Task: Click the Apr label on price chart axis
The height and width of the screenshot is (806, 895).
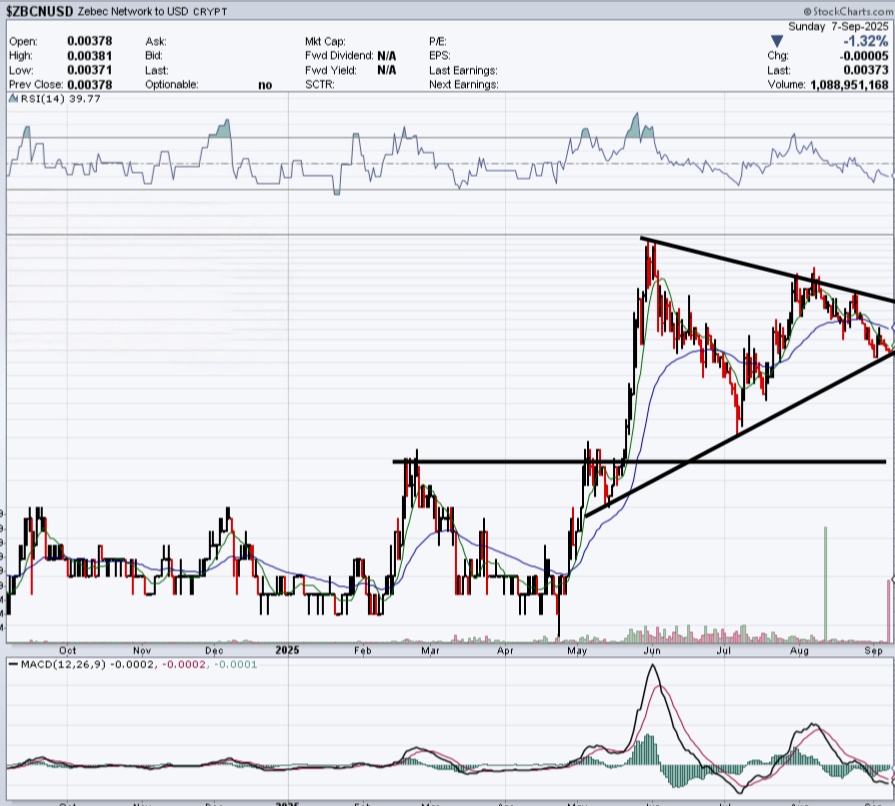Action: 505,650
